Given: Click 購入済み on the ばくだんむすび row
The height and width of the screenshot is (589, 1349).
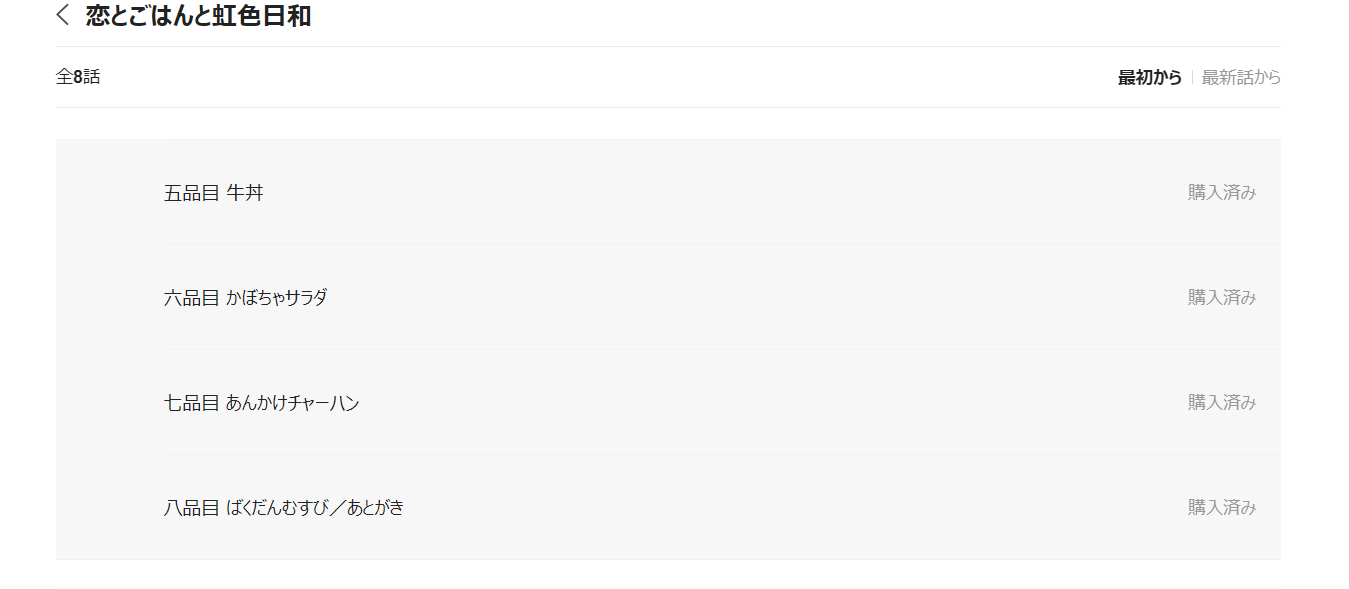Looking at the screenshot, I should click(1221, 508).
